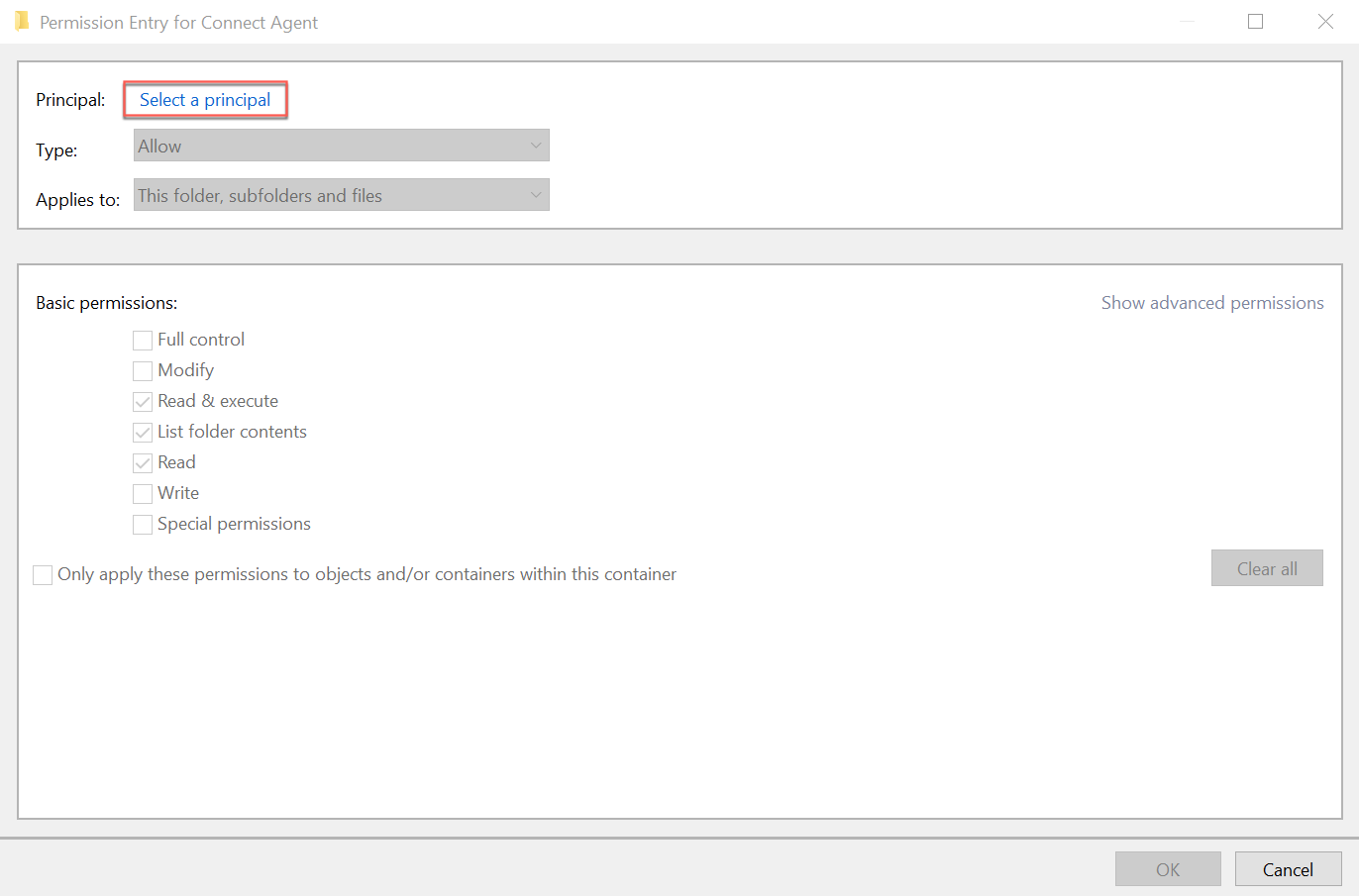The width and height of the screenshot is (1359, 896).
Task: Minimize the Permission Entry window
Action: pyautogui.click(x=1186, y=22)
